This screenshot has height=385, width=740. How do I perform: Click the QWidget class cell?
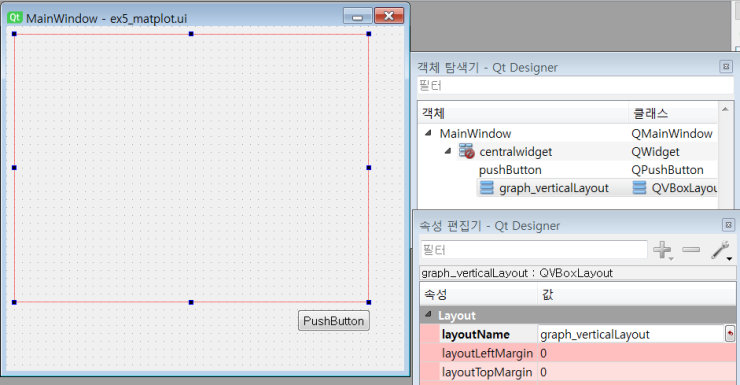[x=655, y=152]
